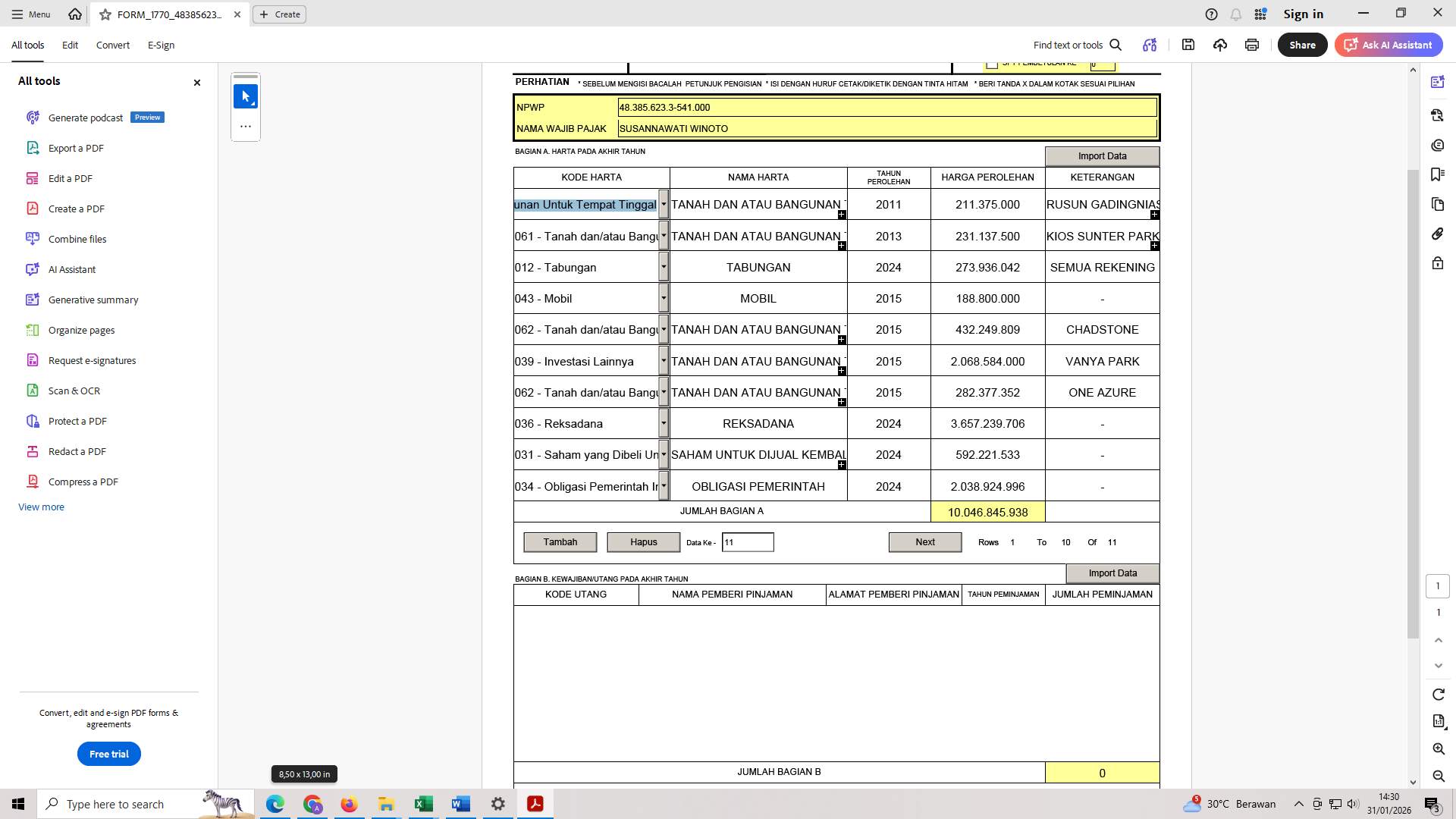Screen dimensions: 1456x819
Task: Select the Scan & OCR tool
Action: (x=74, y=391)
